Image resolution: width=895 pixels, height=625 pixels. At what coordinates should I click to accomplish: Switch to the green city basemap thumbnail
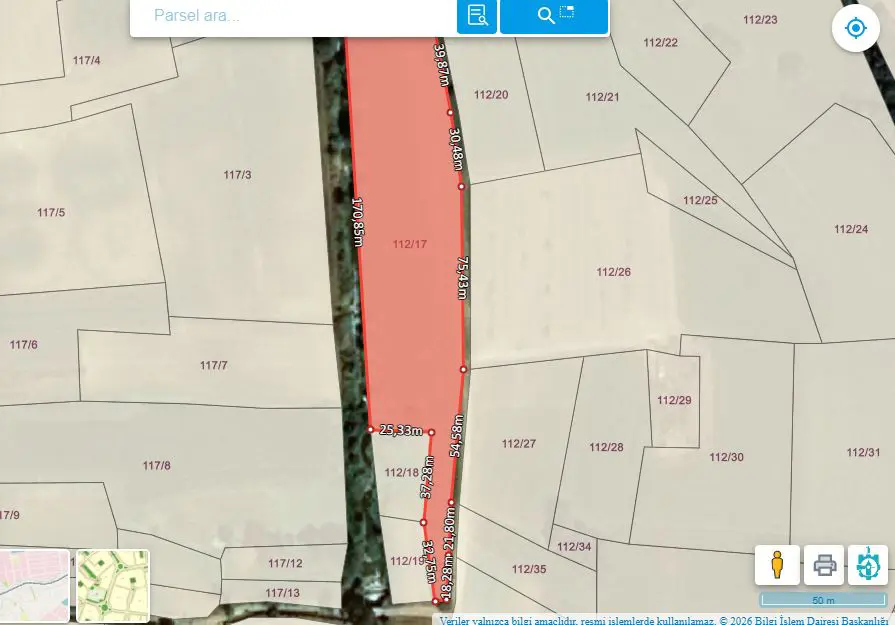point(112,586)
